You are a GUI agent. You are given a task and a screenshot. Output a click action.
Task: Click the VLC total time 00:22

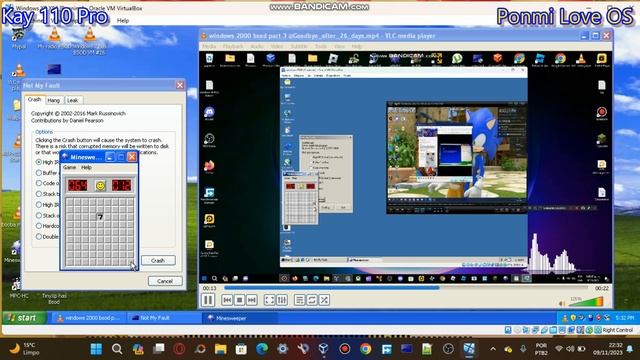pos(602,288)
